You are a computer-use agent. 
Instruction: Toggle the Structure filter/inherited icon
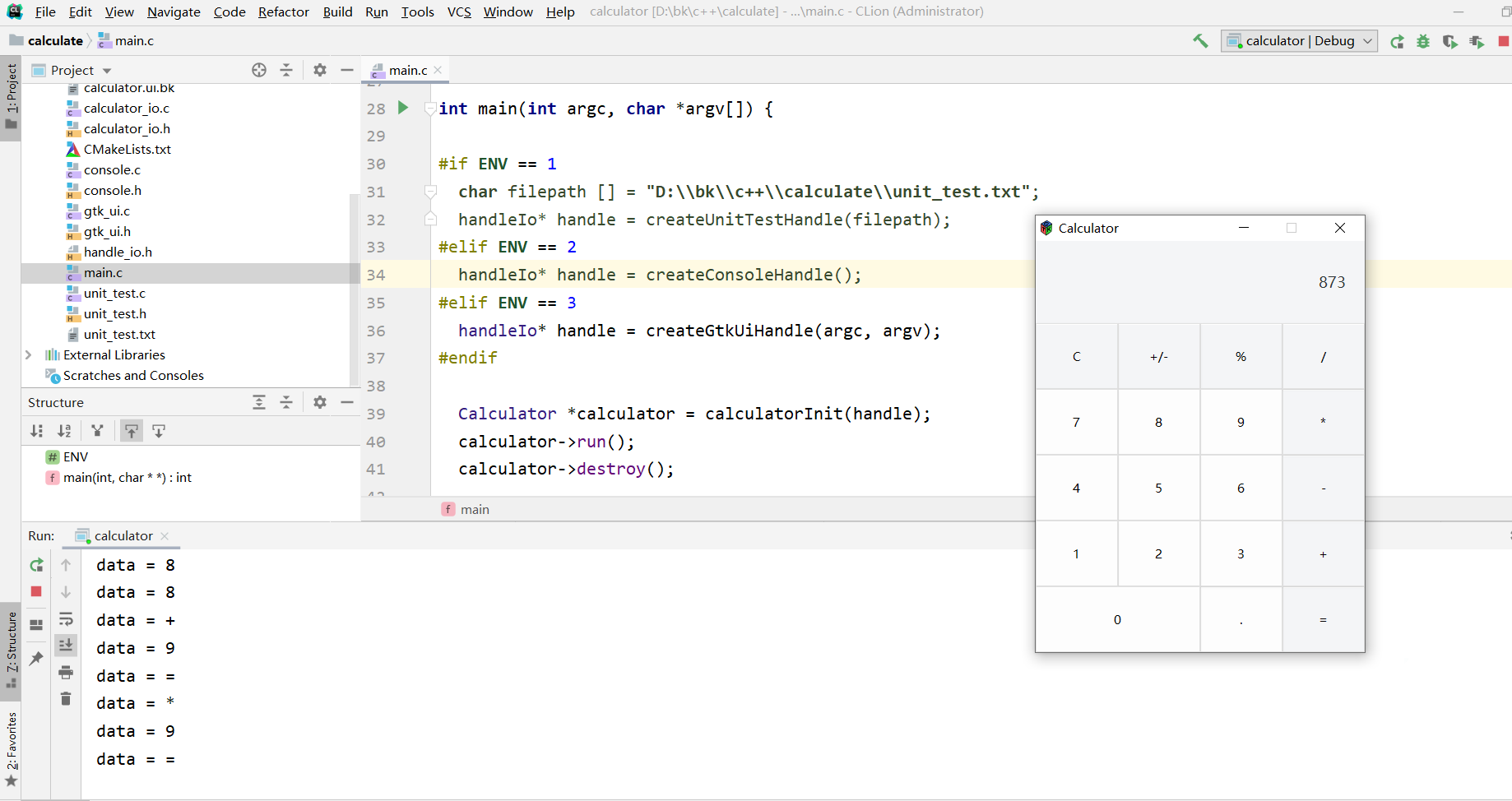click(x=97, y=431)
